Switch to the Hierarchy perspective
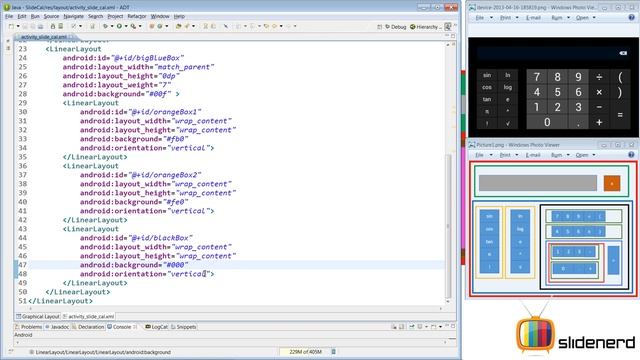The image size is (640, 360). click(x=426, y=27)
